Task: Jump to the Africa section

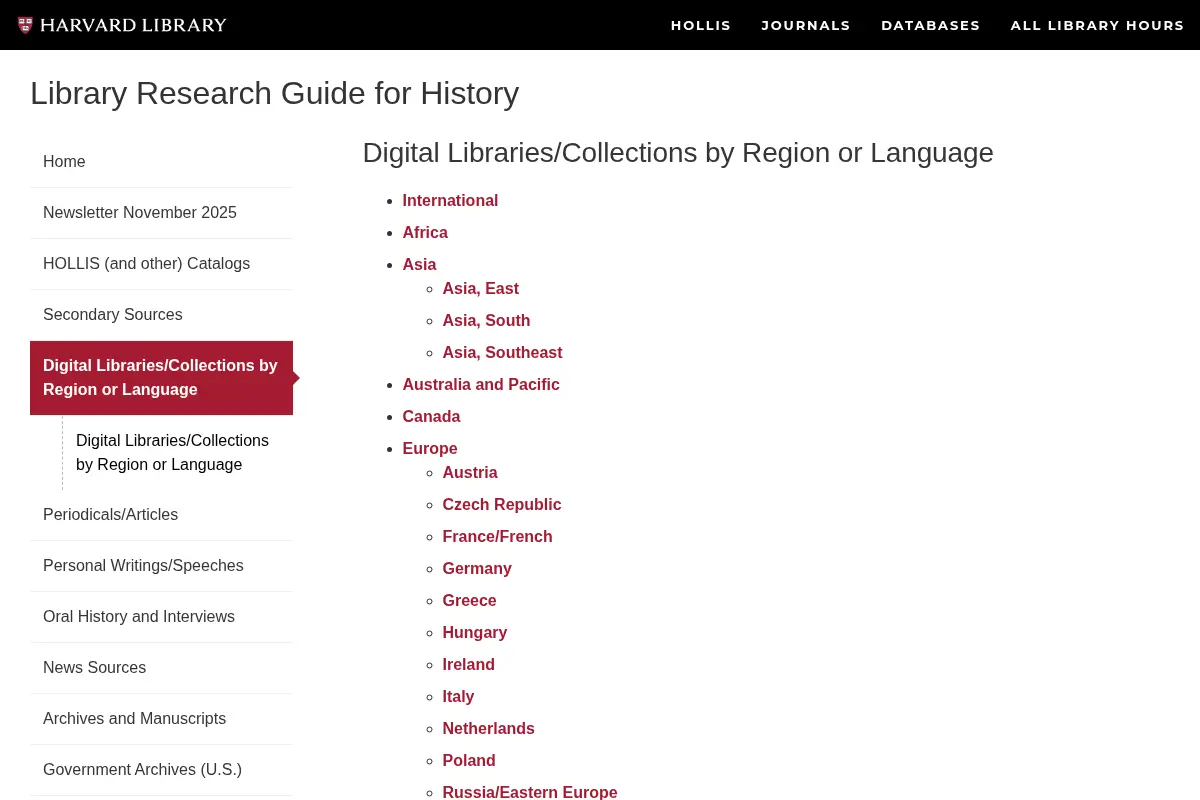Action: point(425,233)
